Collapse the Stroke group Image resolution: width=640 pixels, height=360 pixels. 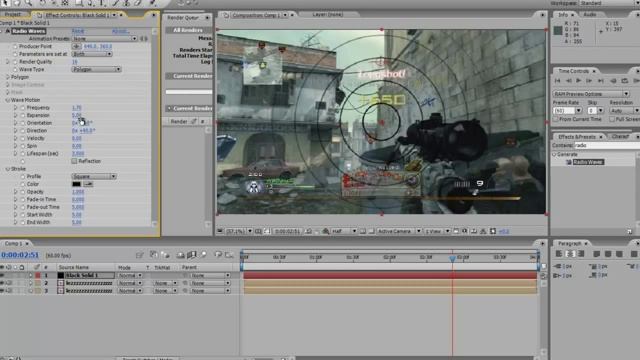point(7,169)
